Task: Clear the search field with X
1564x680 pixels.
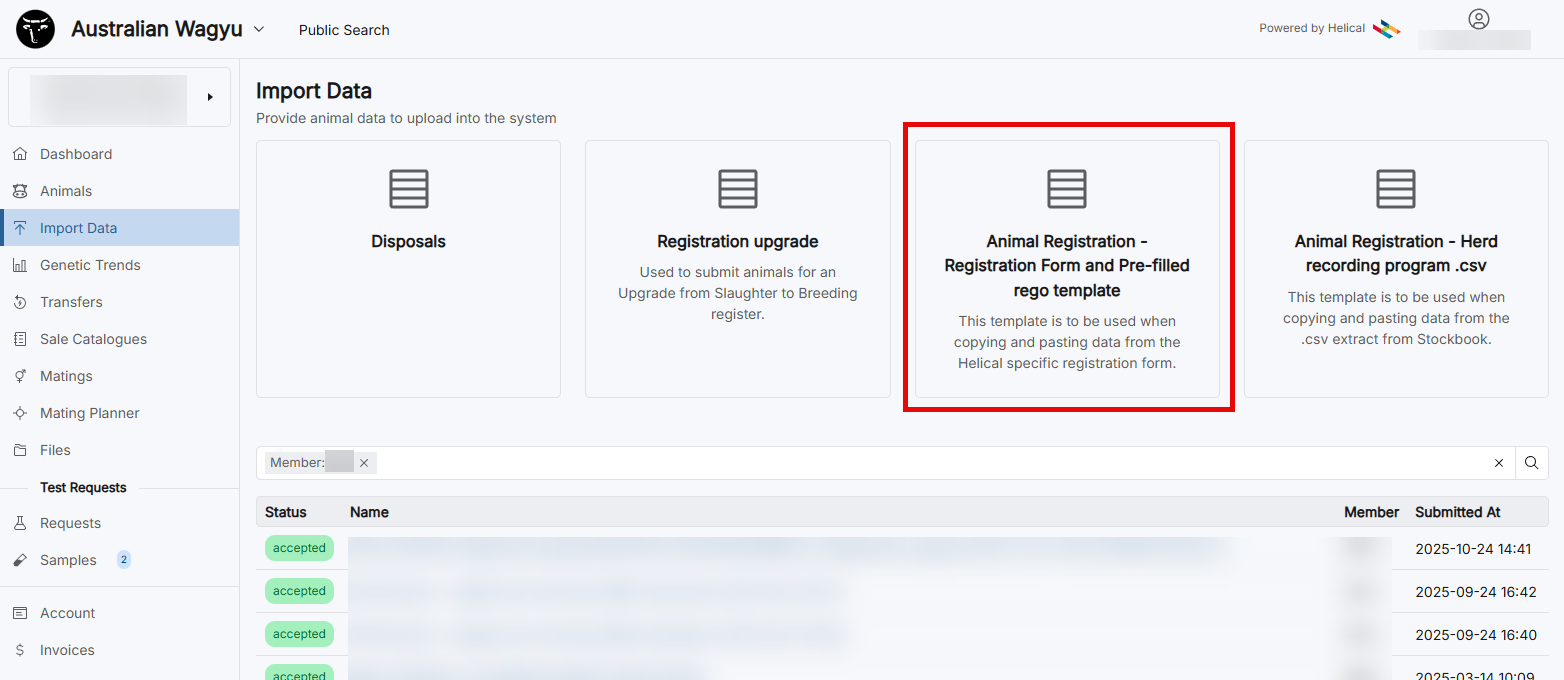Action: 1498,463
